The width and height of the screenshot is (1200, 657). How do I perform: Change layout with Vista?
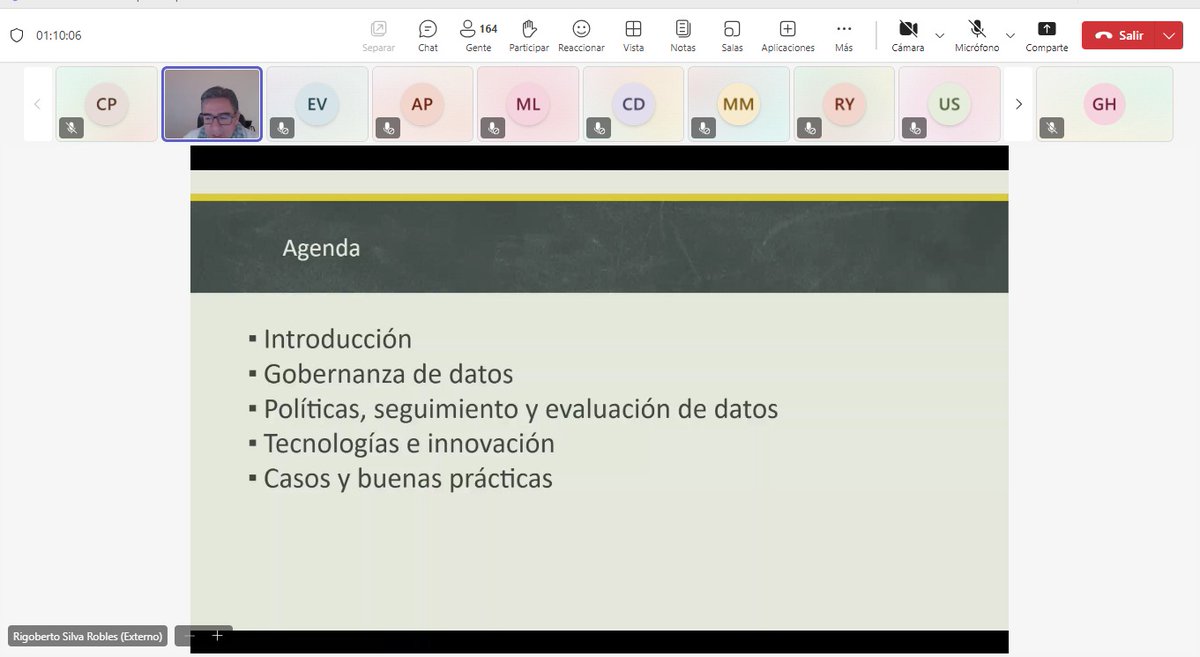click(633, 35)
